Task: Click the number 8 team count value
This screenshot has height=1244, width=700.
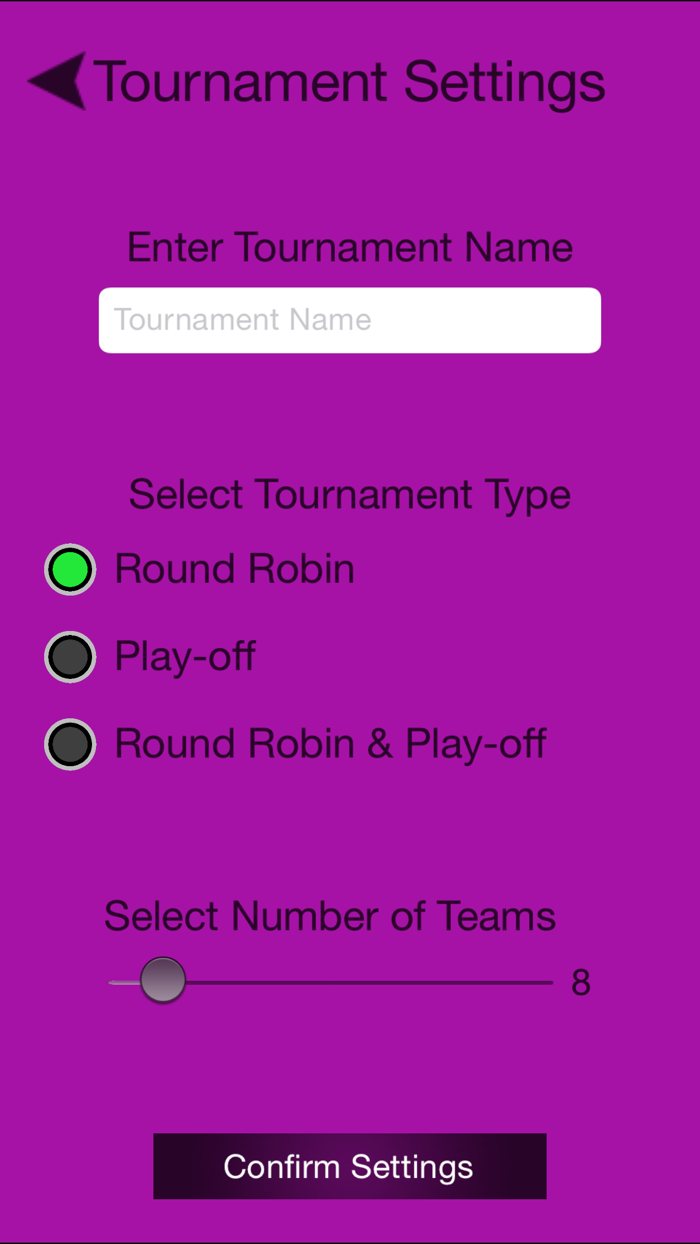Action: 578,982
